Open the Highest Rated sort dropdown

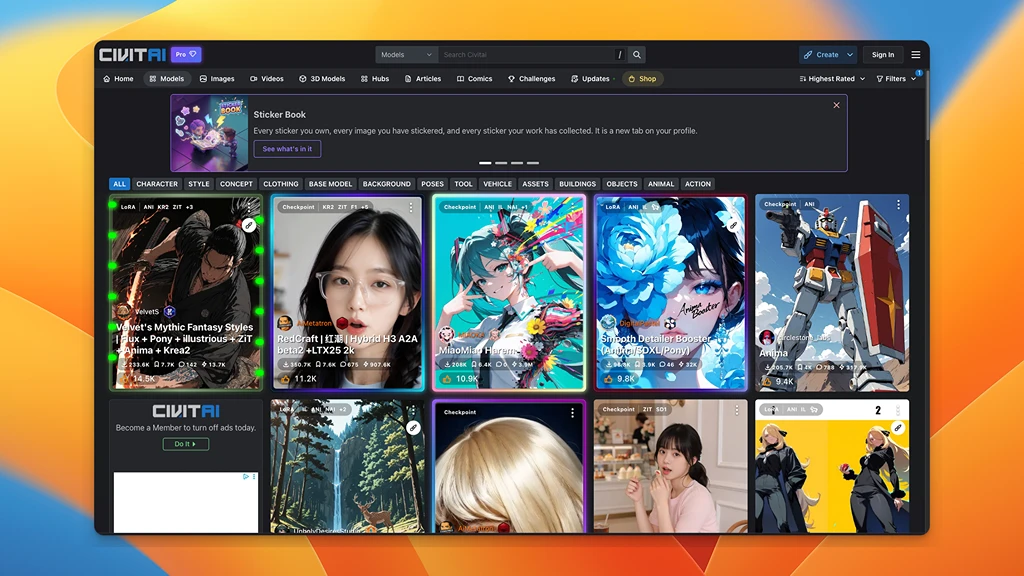[x=832, y=78]
